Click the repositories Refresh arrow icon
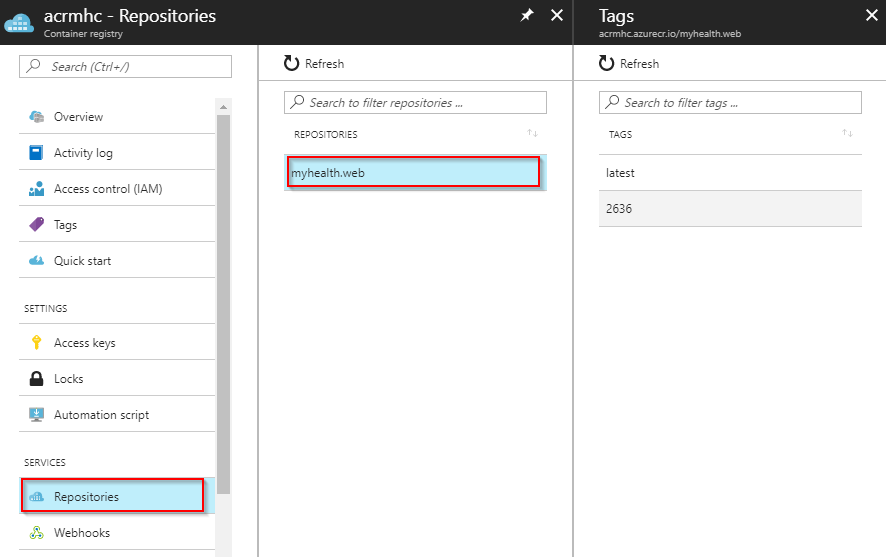The image size is (886, 557). pyautogui.click(x=292, y=63)
